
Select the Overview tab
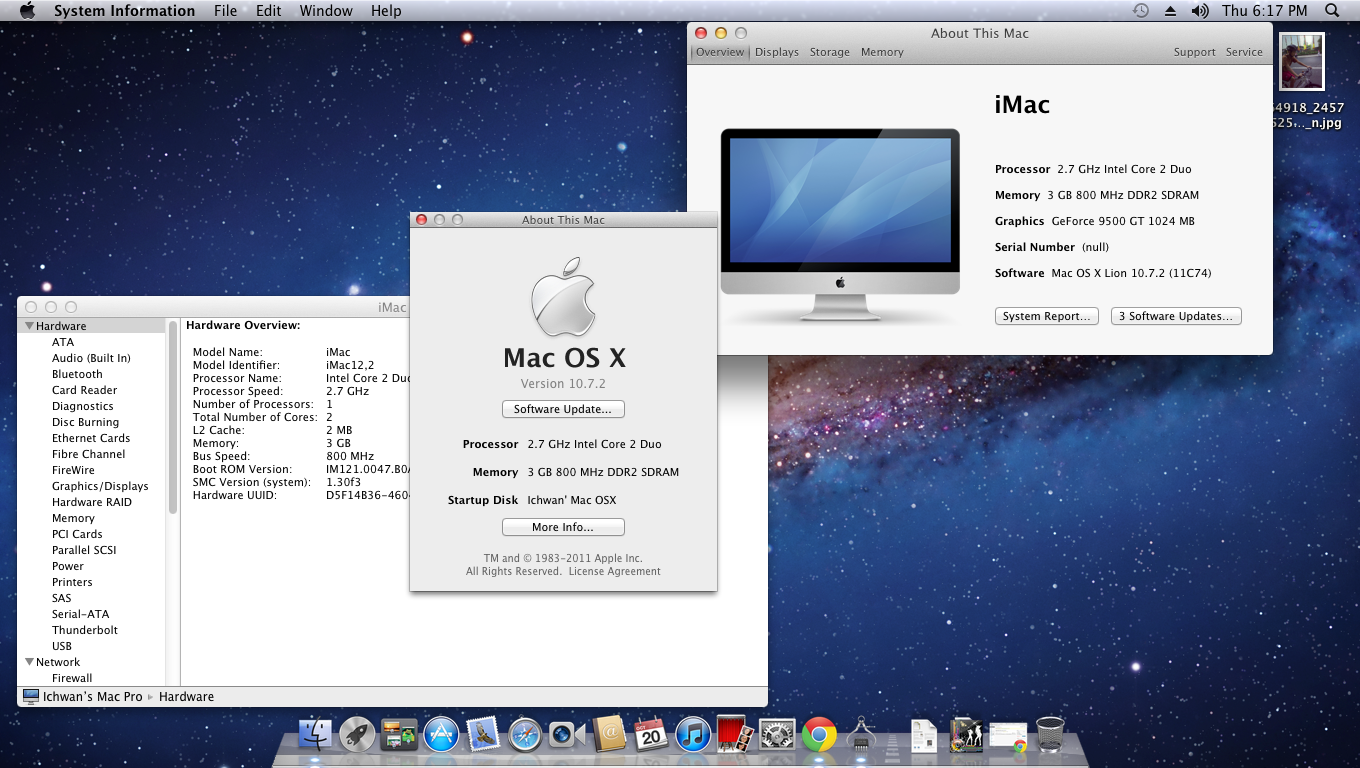pyautogui.click(x=720, y=52)
